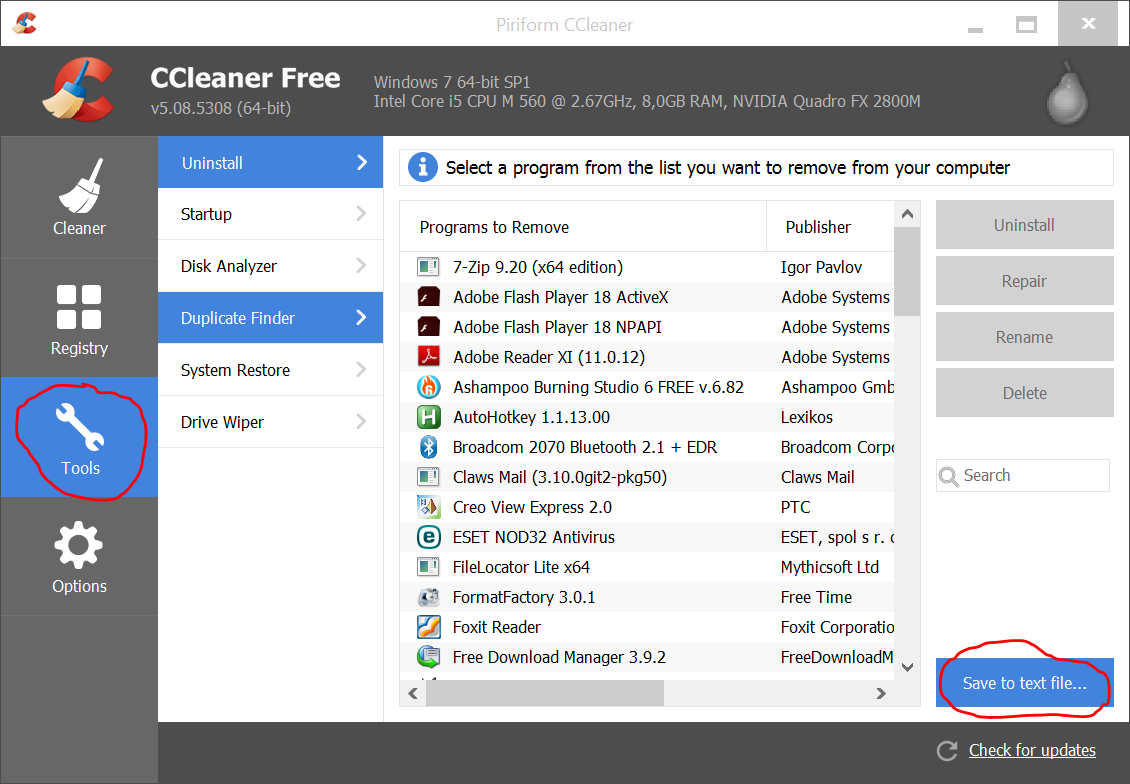The width and height of the screenshot is (1130, 784).
Task: Click in the Search input field
Action: 1023,476
